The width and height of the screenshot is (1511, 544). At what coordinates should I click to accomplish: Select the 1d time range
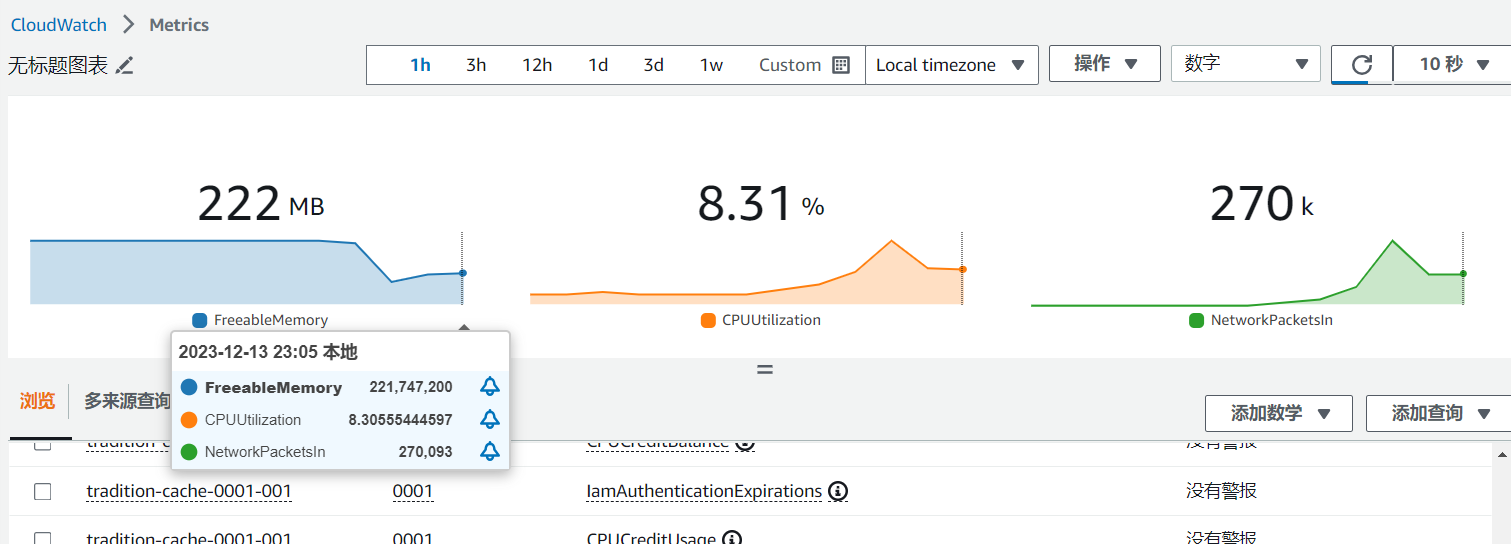point(598,65)
